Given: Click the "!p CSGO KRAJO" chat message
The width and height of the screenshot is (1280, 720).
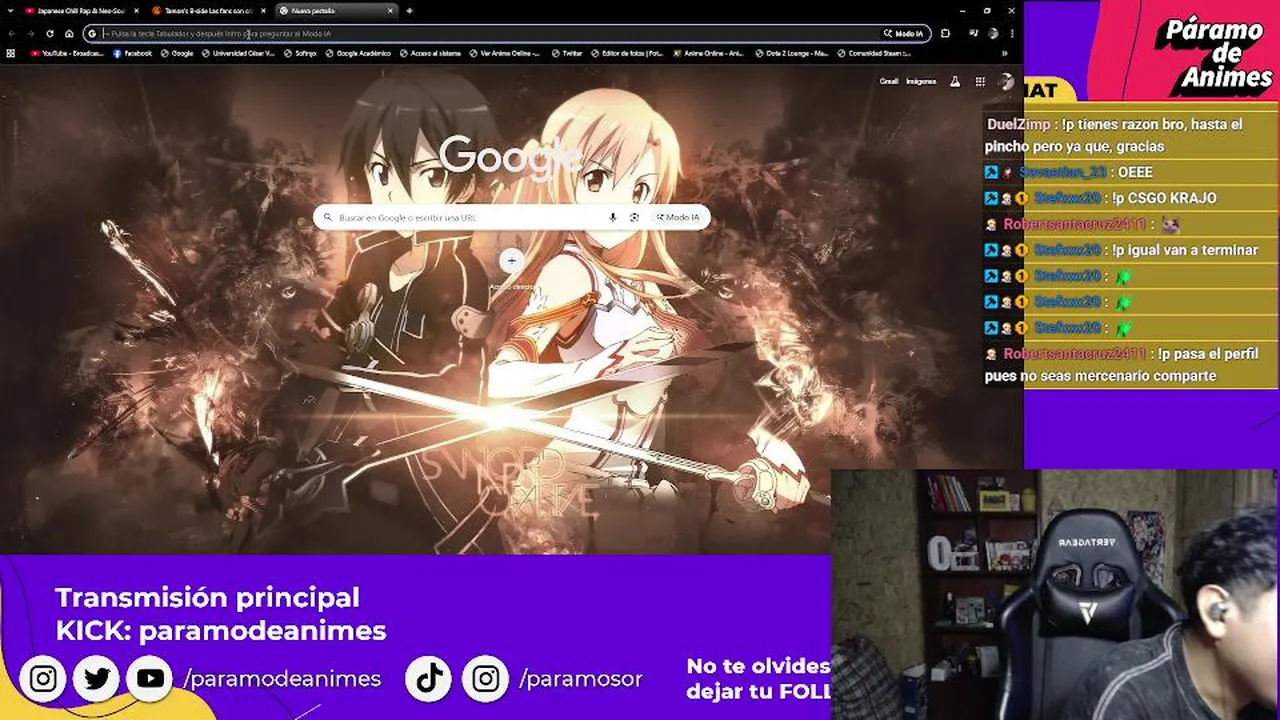Looking at the screenshot, I should pyautogui.click(x=1164, y=198).
